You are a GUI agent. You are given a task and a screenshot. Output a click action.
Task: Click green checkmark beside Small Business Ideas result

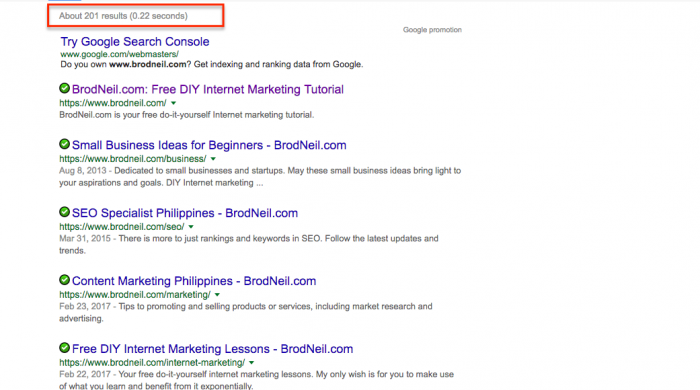click(64, 144)
